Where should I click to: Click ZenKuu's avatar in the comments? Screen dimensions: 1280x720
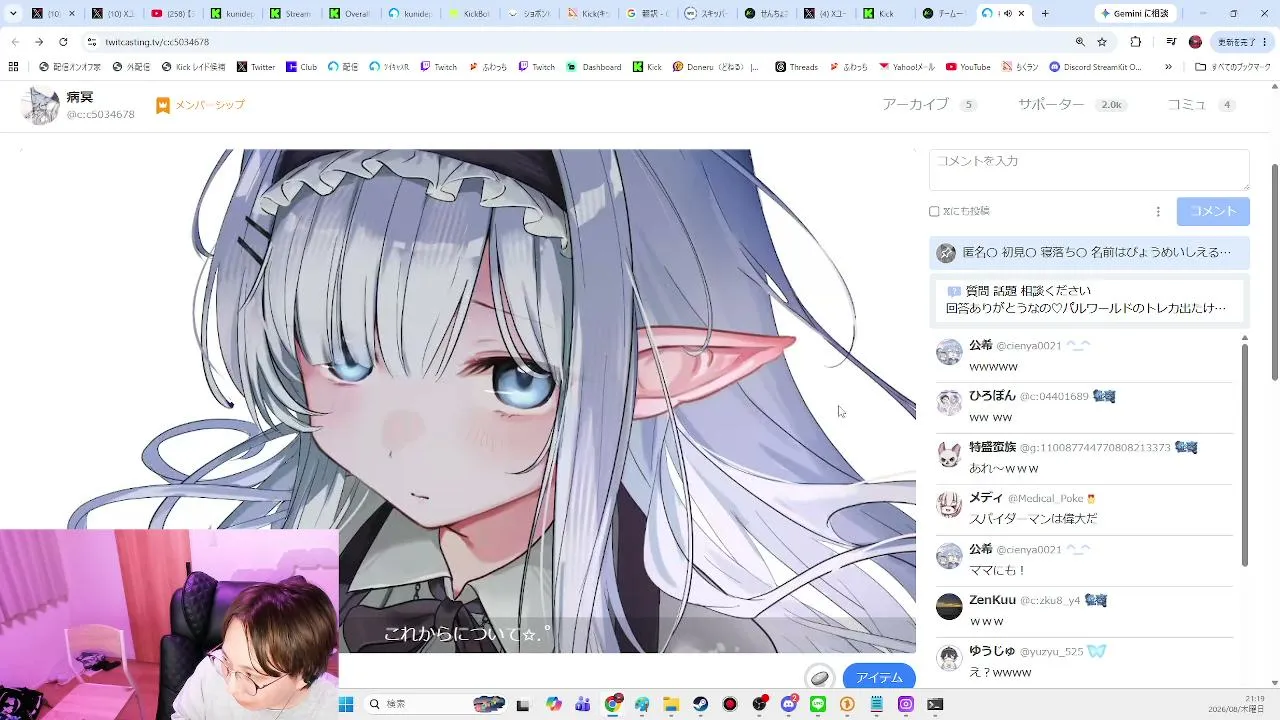pyautogui.click(x=949, y=606)
